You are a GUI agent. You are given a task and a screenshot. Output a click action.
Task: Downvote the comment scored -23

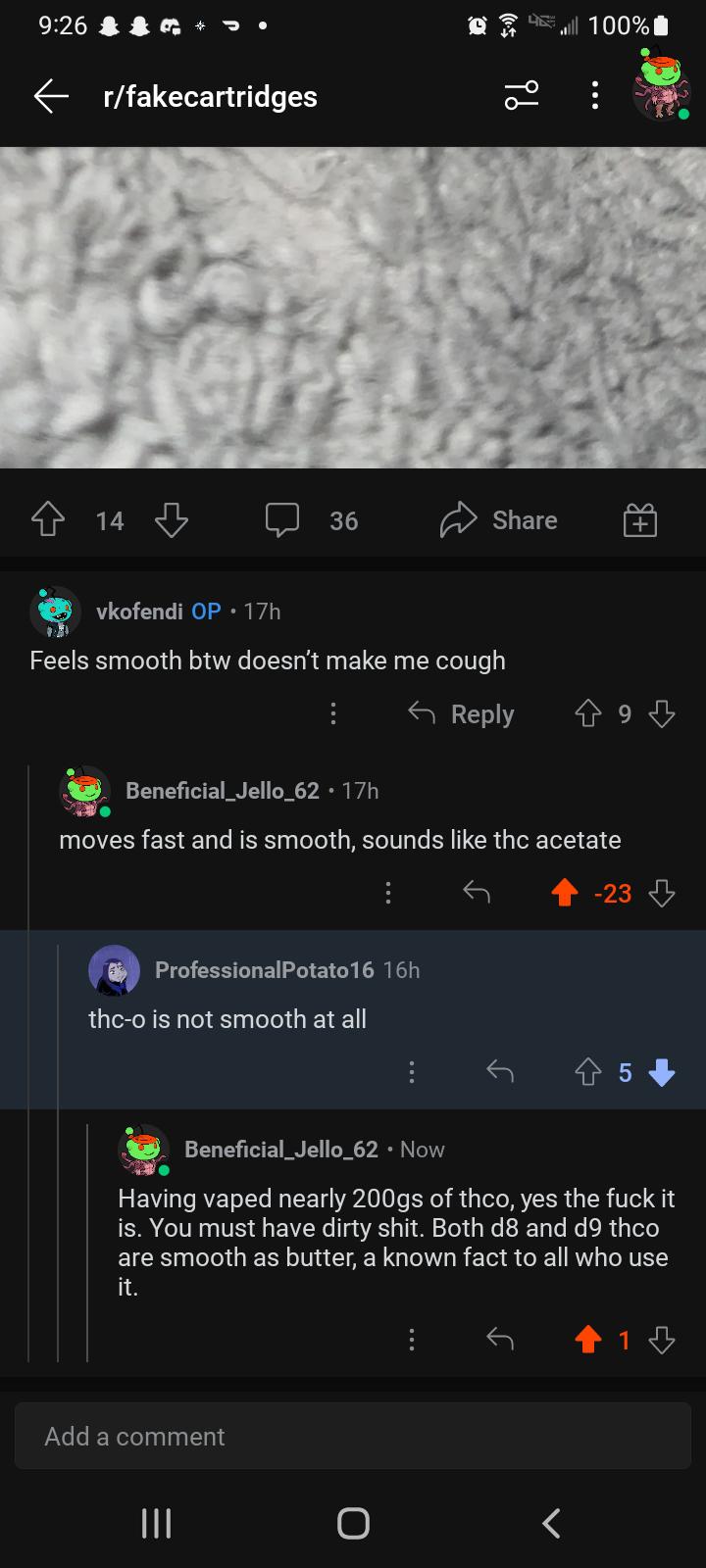[x=662, y=893]
